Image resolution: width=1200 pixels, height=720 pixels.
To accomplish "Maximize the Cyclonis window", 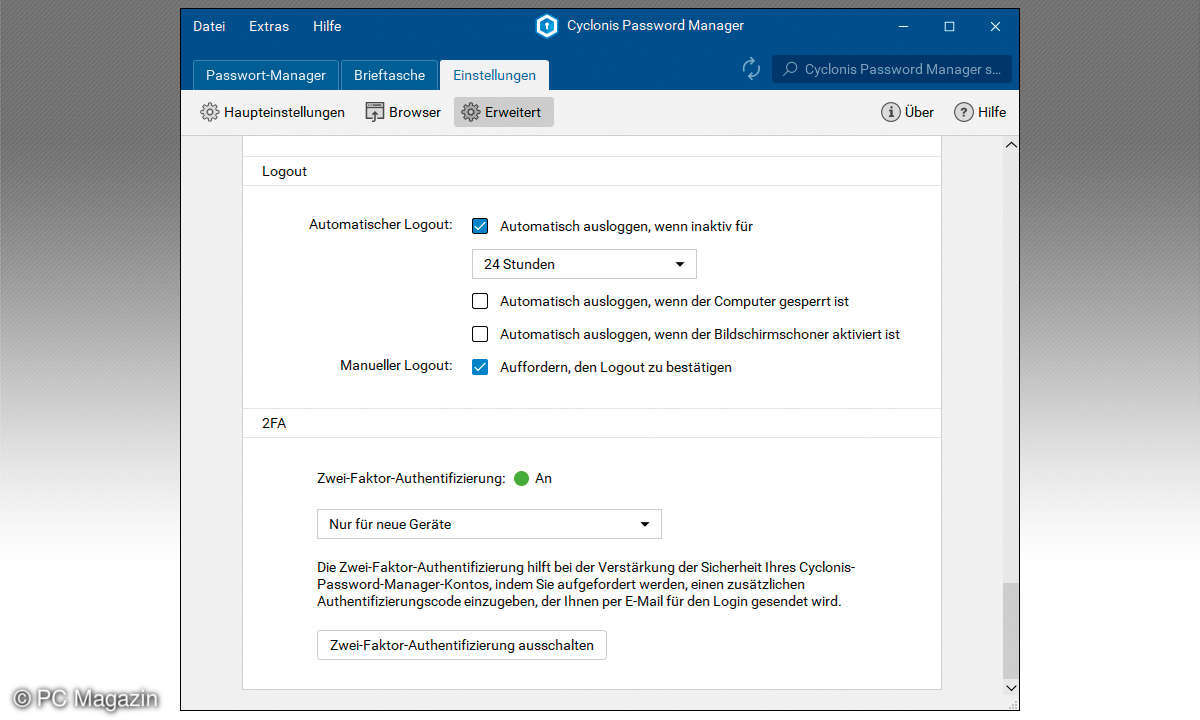I will (x=949, y=27).
